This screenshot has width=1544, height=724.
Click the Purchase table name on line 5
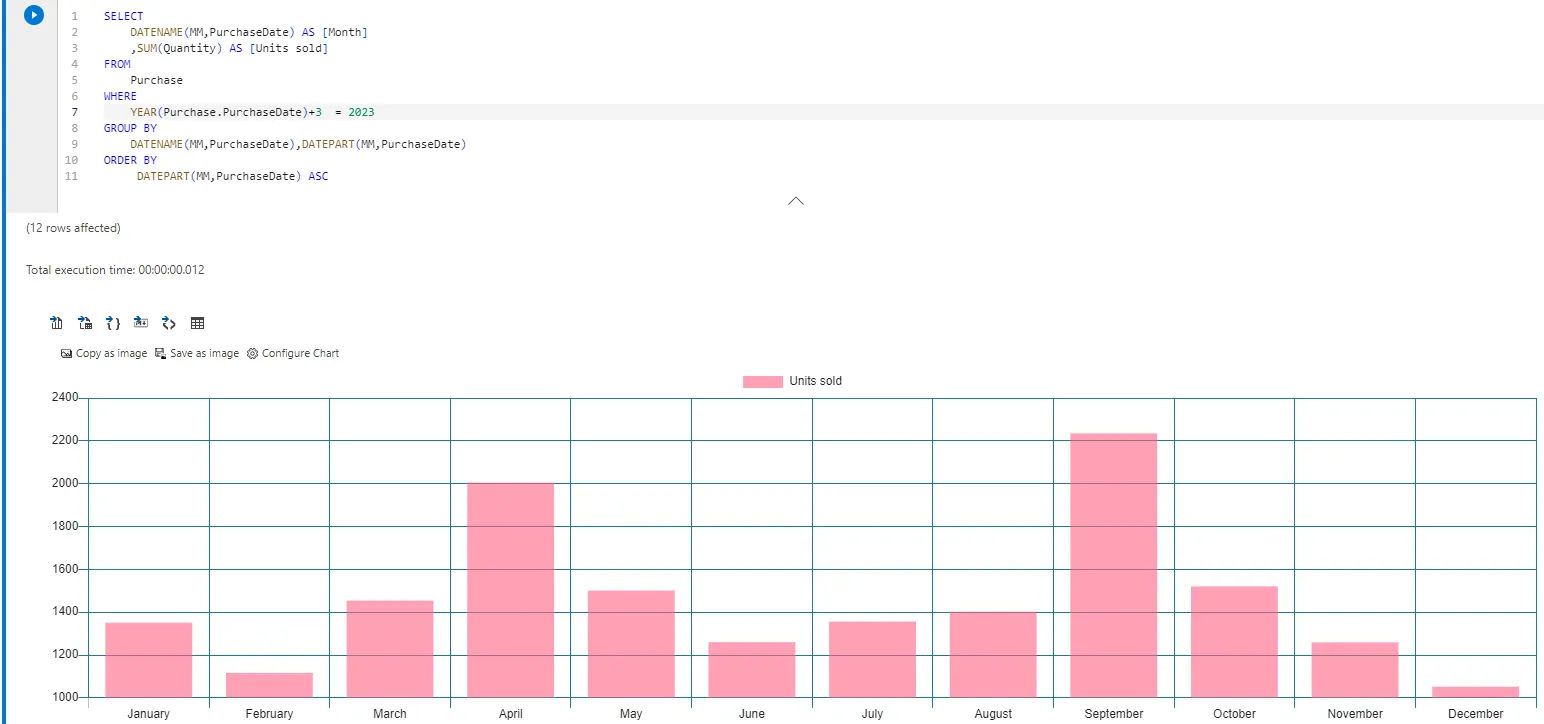pyautogui.click(x=156, y=80)
